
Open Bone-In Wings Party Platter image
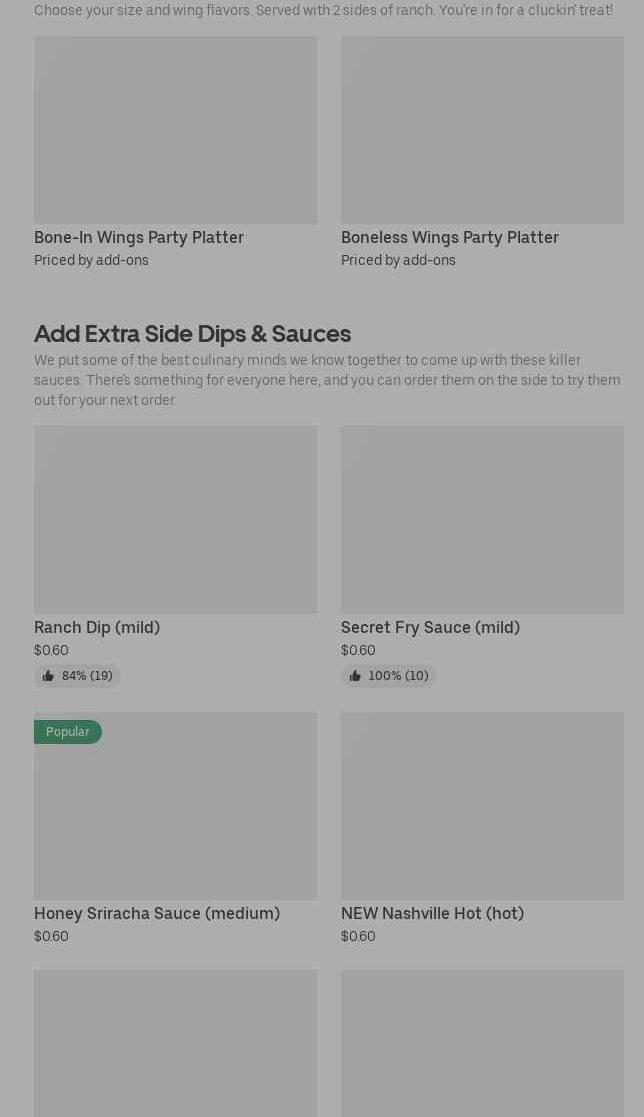pyautogui.click(x=175, y=130)
